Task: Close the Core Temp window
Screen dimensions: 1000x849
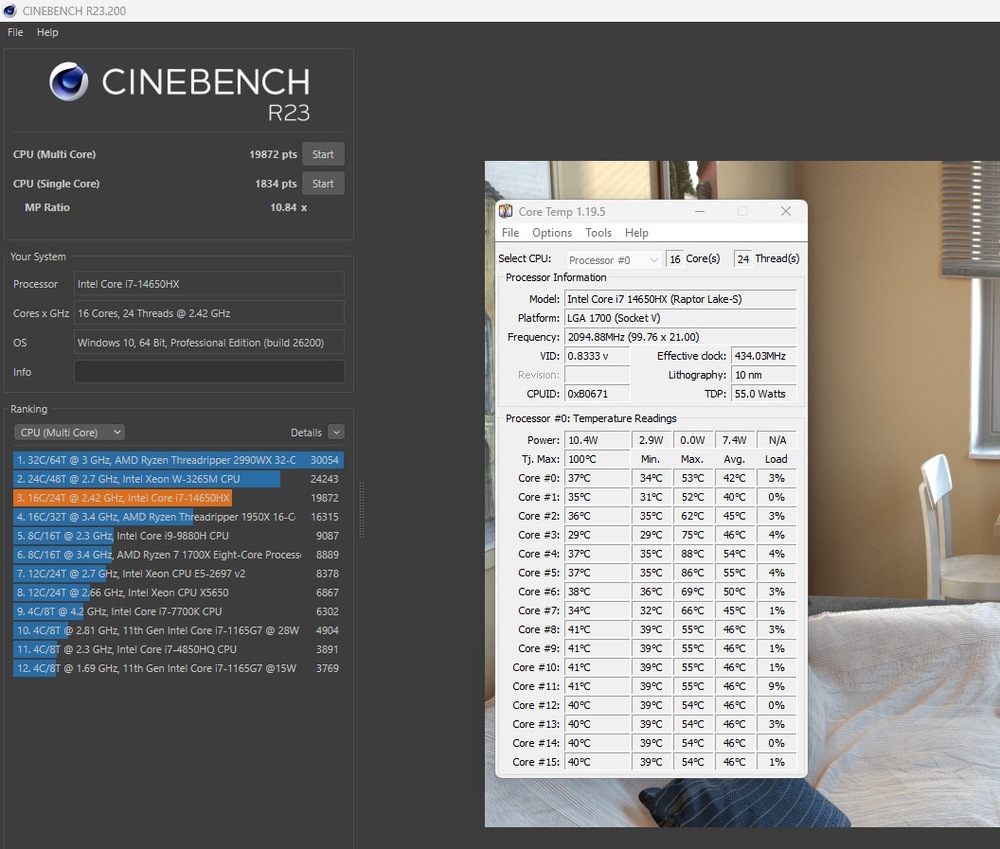Action: pos(785,212)
